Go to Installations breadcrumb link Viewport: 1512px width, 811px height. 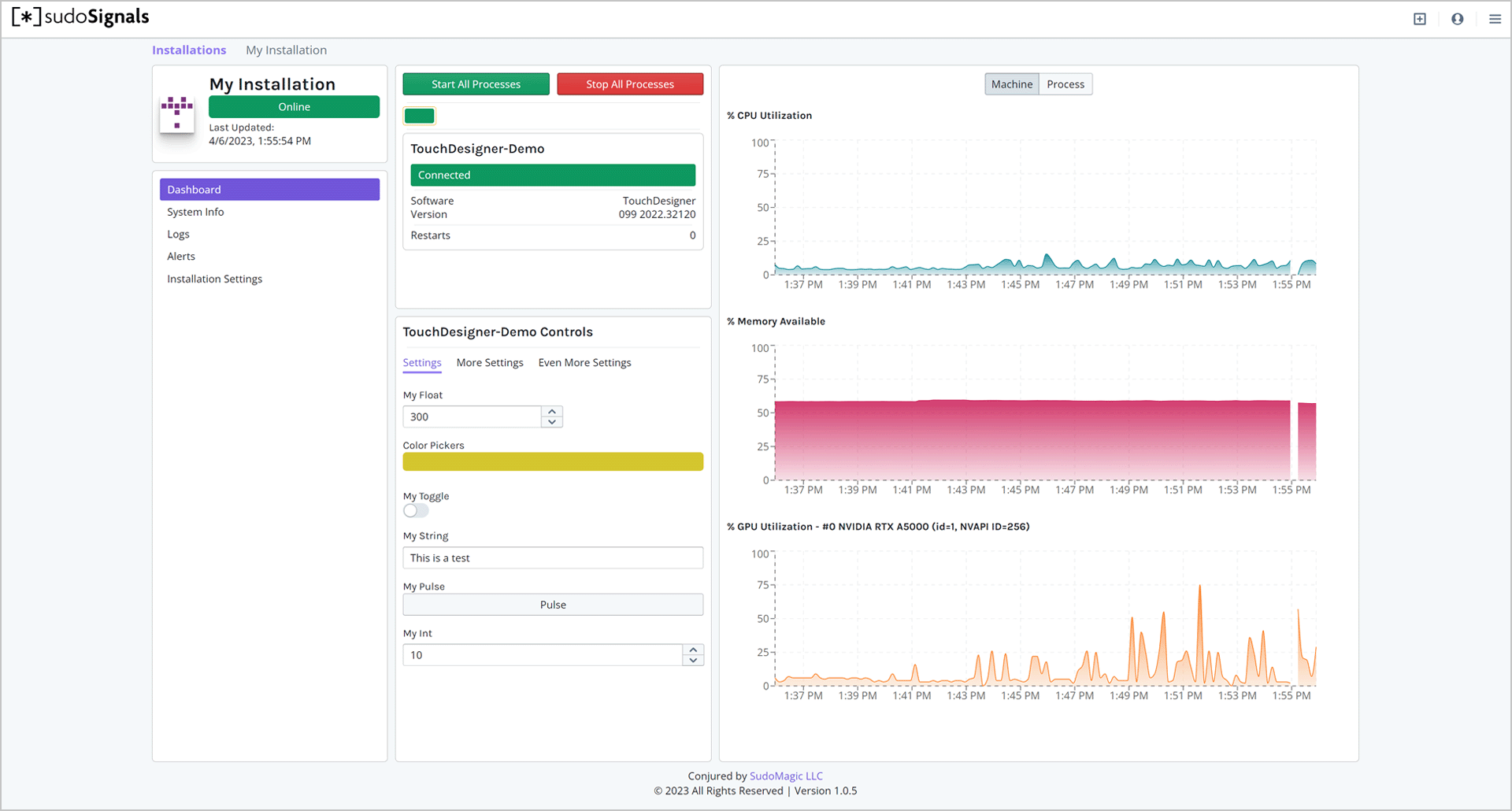[189, 50]
